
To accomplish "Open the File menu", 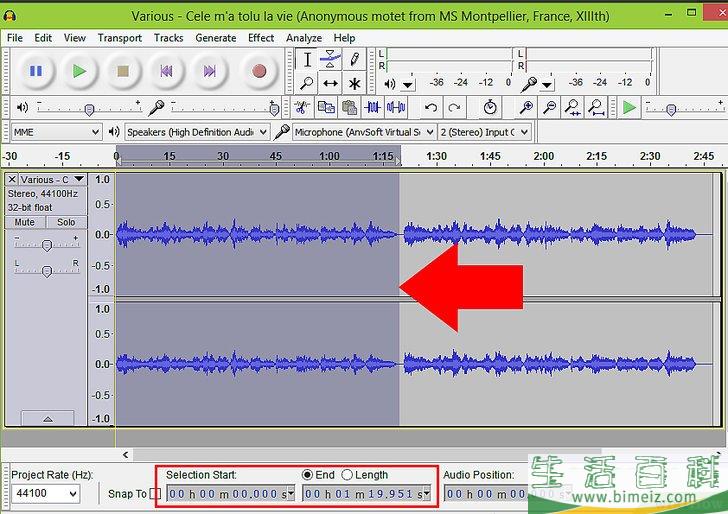I will coord(15,38).
